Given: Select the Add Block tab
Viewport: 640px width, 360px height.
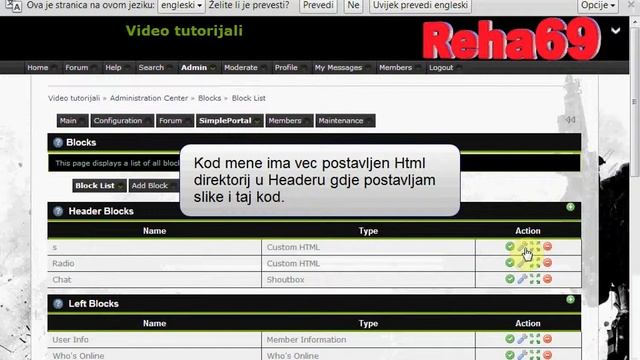Looking at the screenshot, I should pyautogui.click(x=154, y=186).
